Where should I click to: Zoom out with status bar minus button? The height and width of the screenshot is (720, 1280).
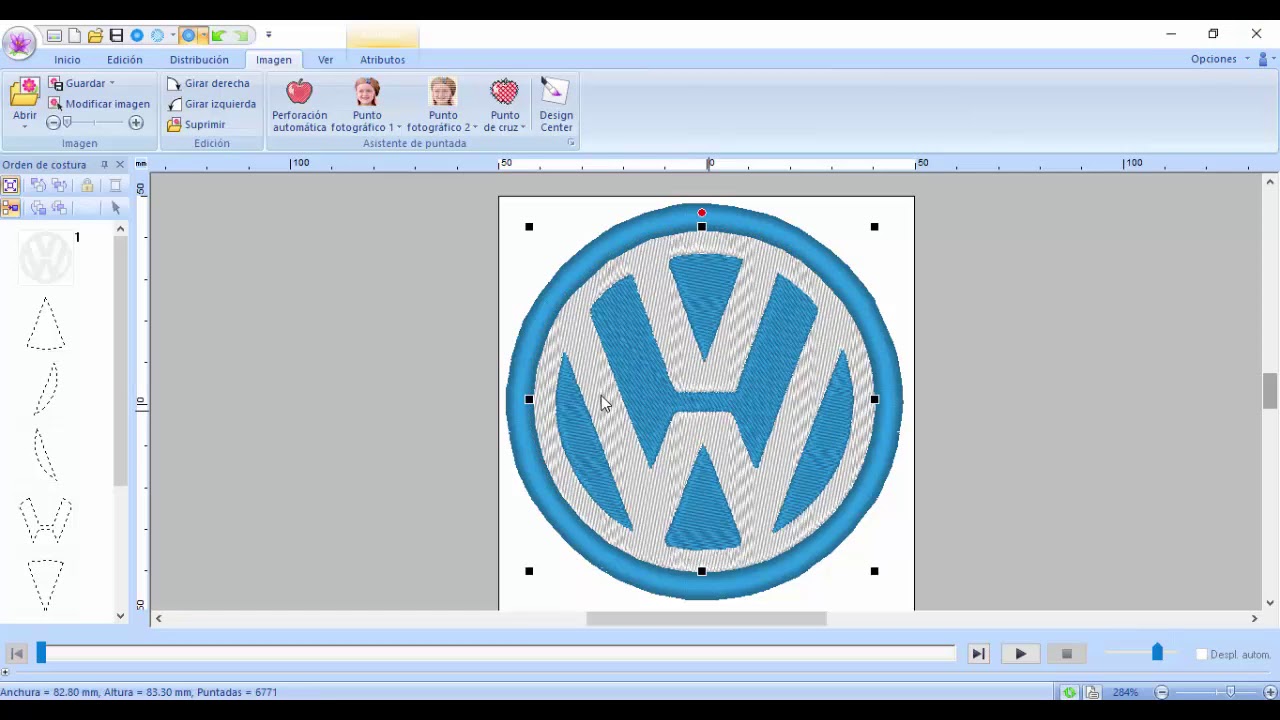tap(1162, 692)
